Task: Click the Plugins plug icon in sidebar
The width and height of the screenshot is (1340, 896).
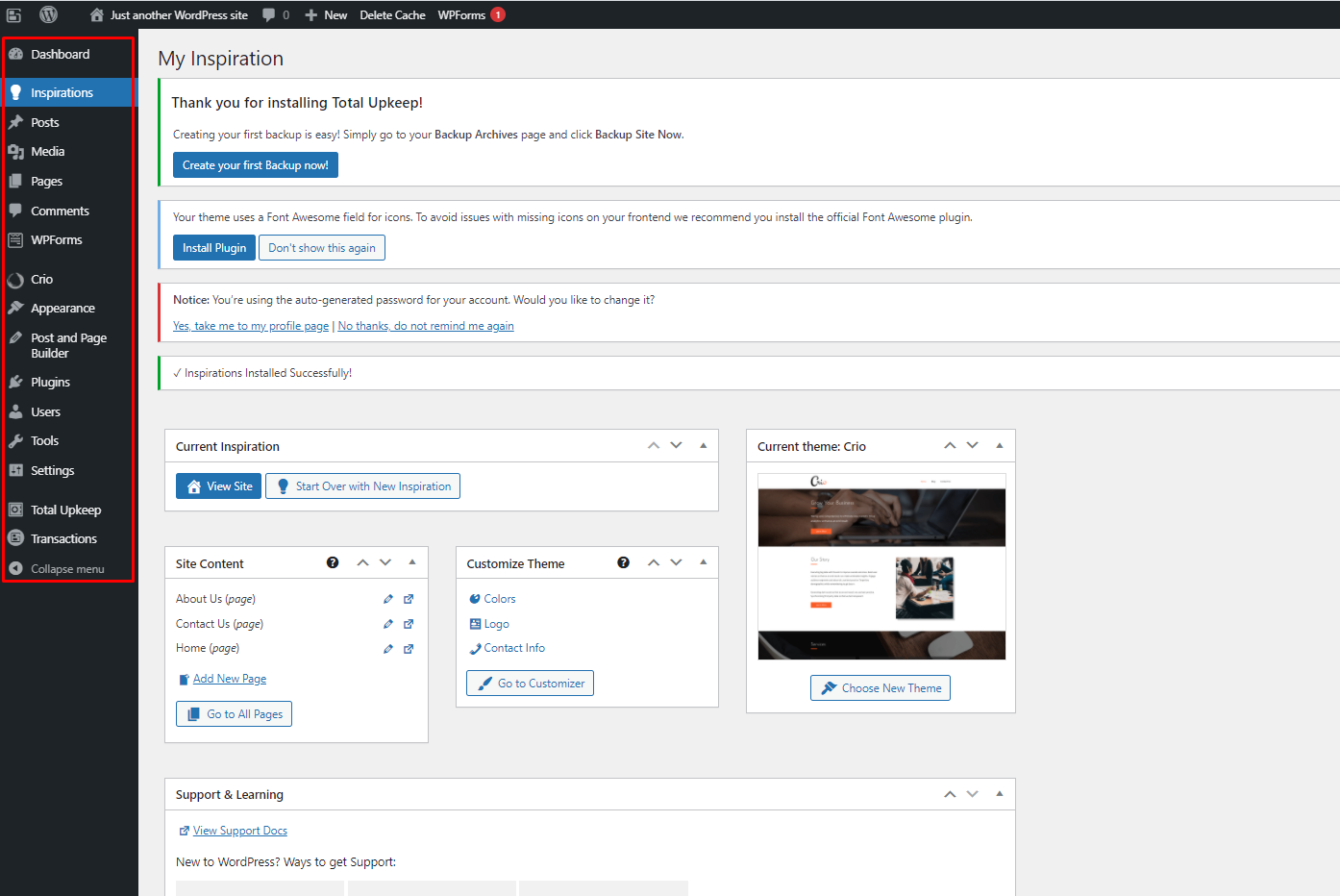Action: click(15, 382)
